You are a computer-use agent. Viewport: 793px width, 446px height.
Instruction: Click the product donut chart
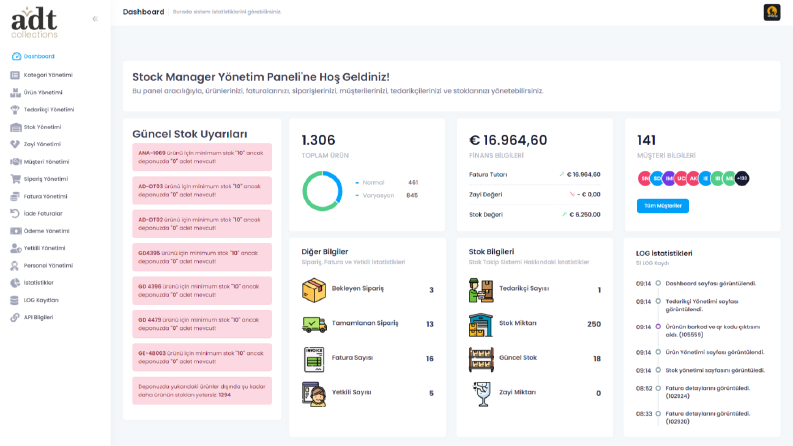point(322,191)
